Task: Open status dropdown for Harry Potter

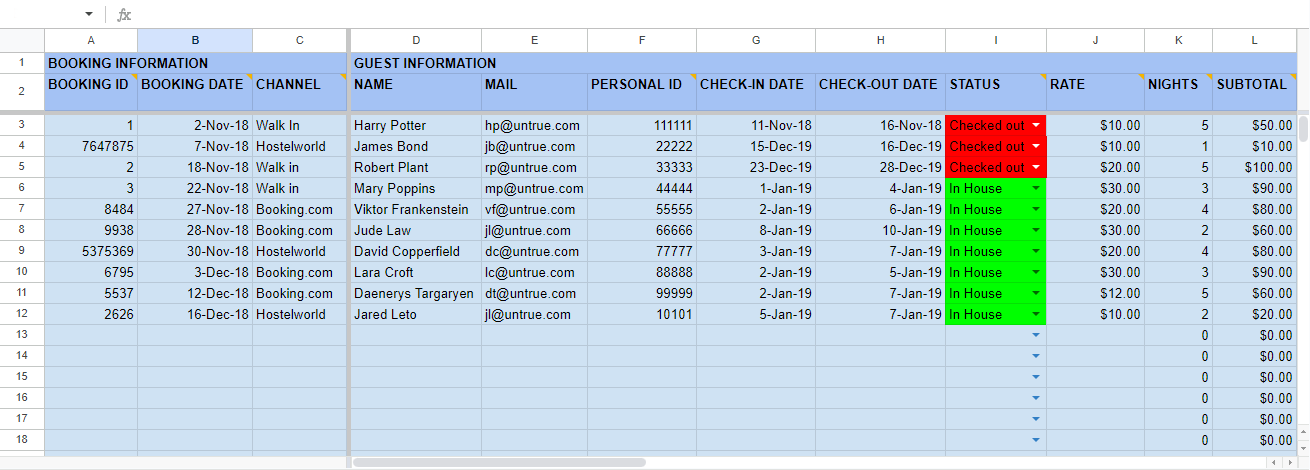Action: coord(1036,126)
